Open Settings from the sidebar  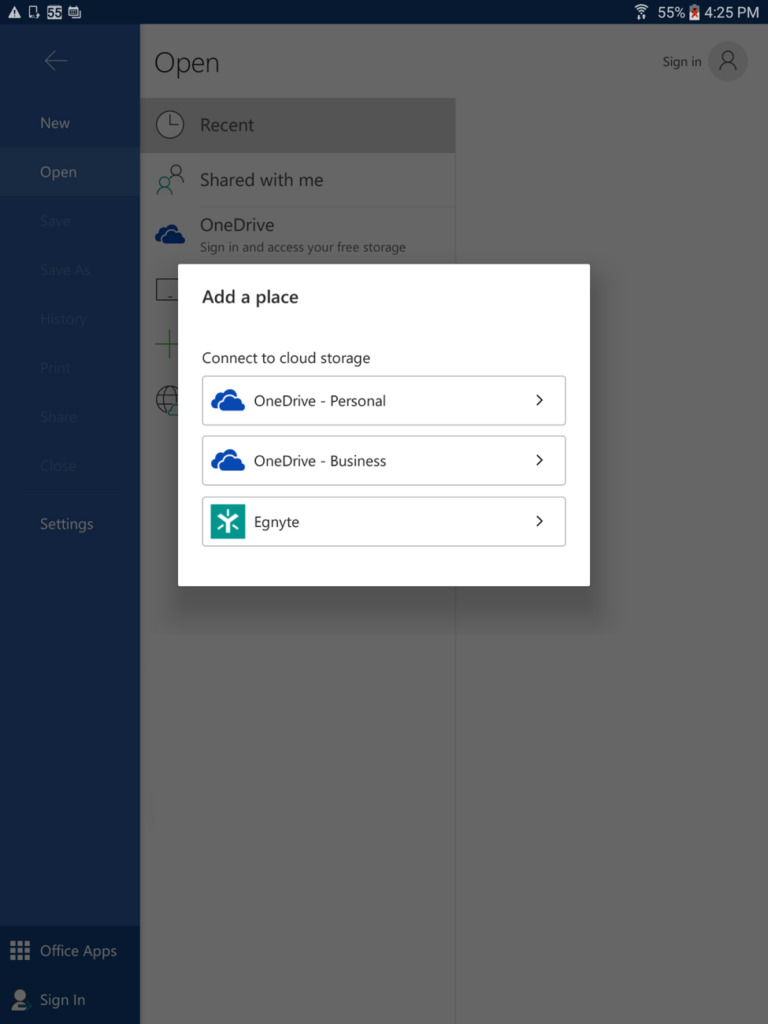coord(66,524)
